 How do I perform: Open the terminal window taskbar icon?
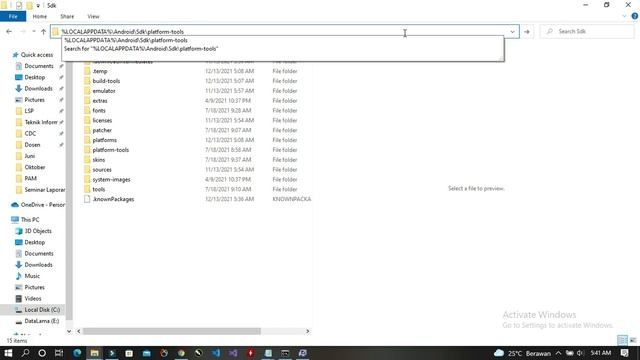point(285,353)
